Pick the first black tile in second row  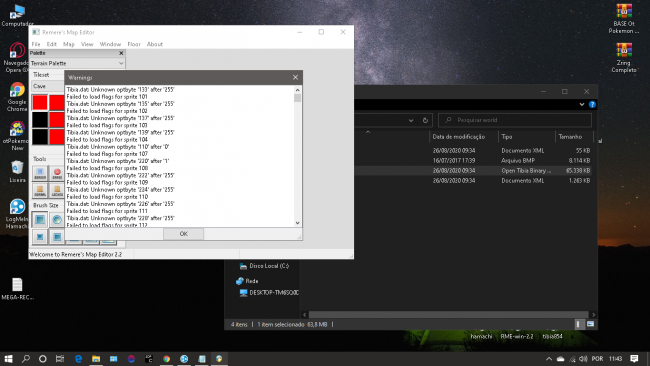click(x=40, y=120)
